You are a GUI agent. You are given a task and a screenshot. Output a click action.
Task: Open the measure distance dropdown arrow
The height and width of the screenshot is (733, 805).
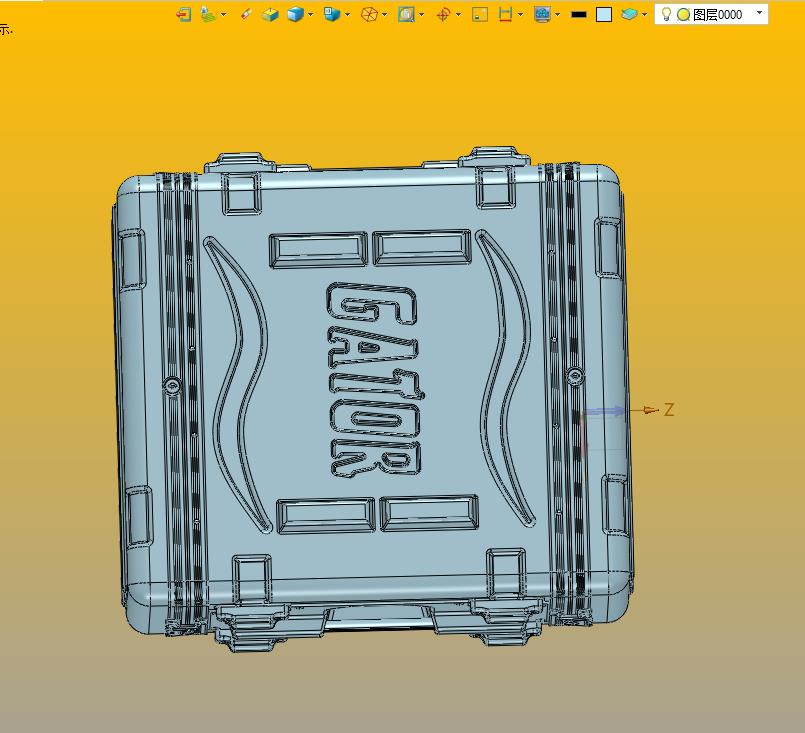pyautogui.click(x=521, y=14)
